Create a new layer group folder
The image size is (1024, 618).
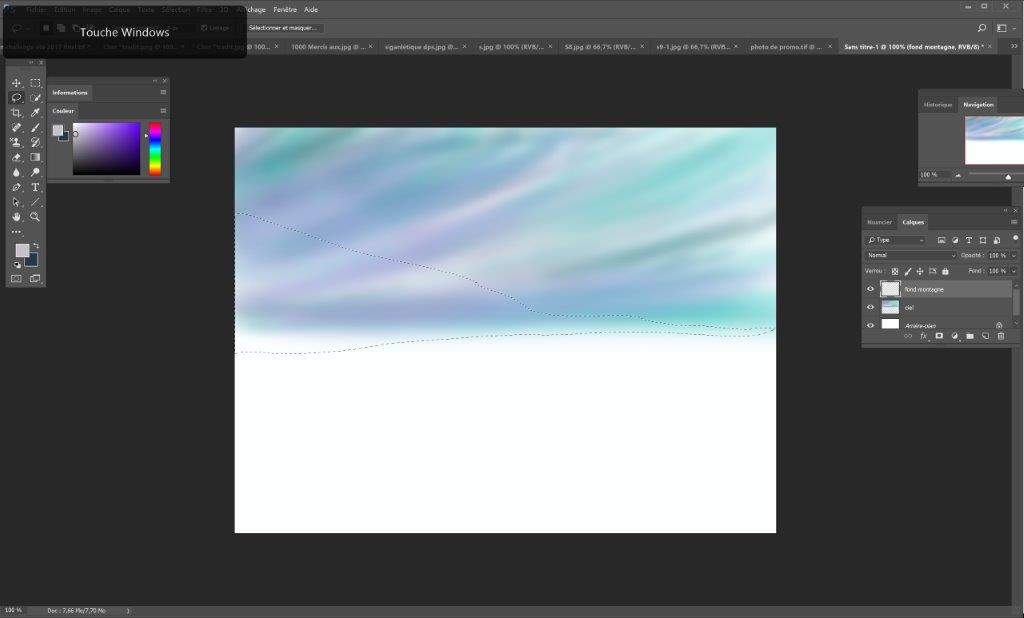click(x=970, y=336)
